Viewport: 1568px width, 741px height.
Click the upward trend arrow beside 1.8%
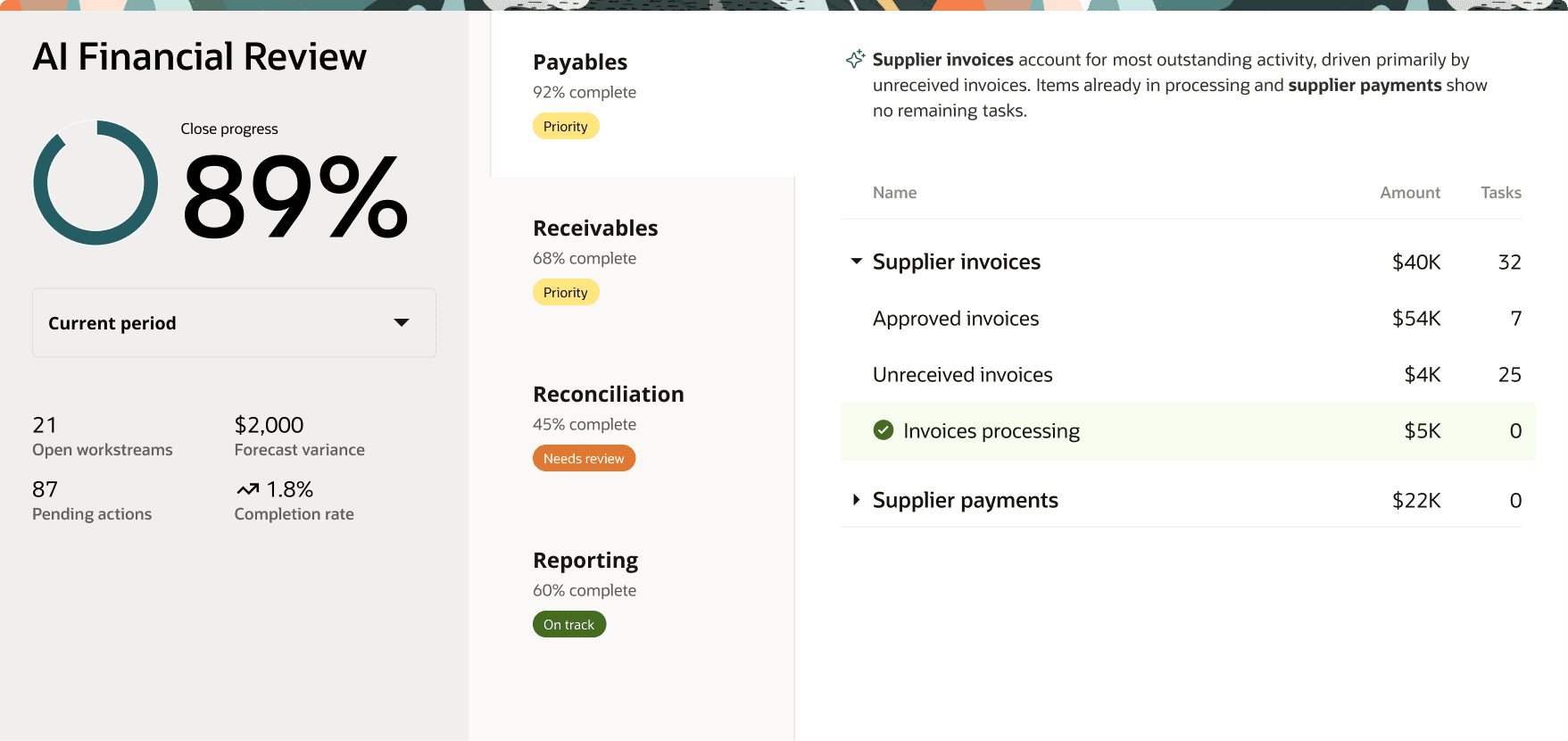248,488
